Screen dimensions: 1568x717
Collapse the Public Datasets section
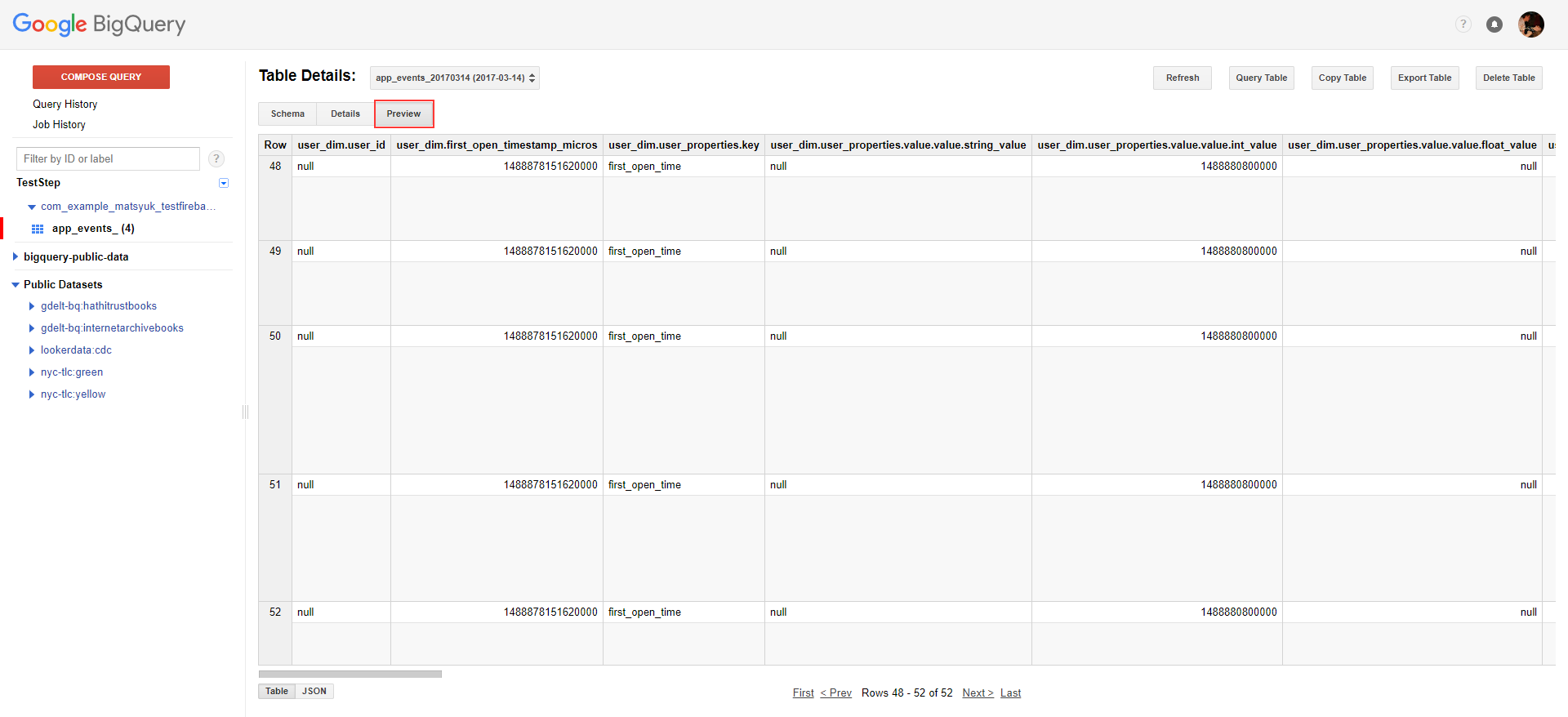[x=16, y=285]
